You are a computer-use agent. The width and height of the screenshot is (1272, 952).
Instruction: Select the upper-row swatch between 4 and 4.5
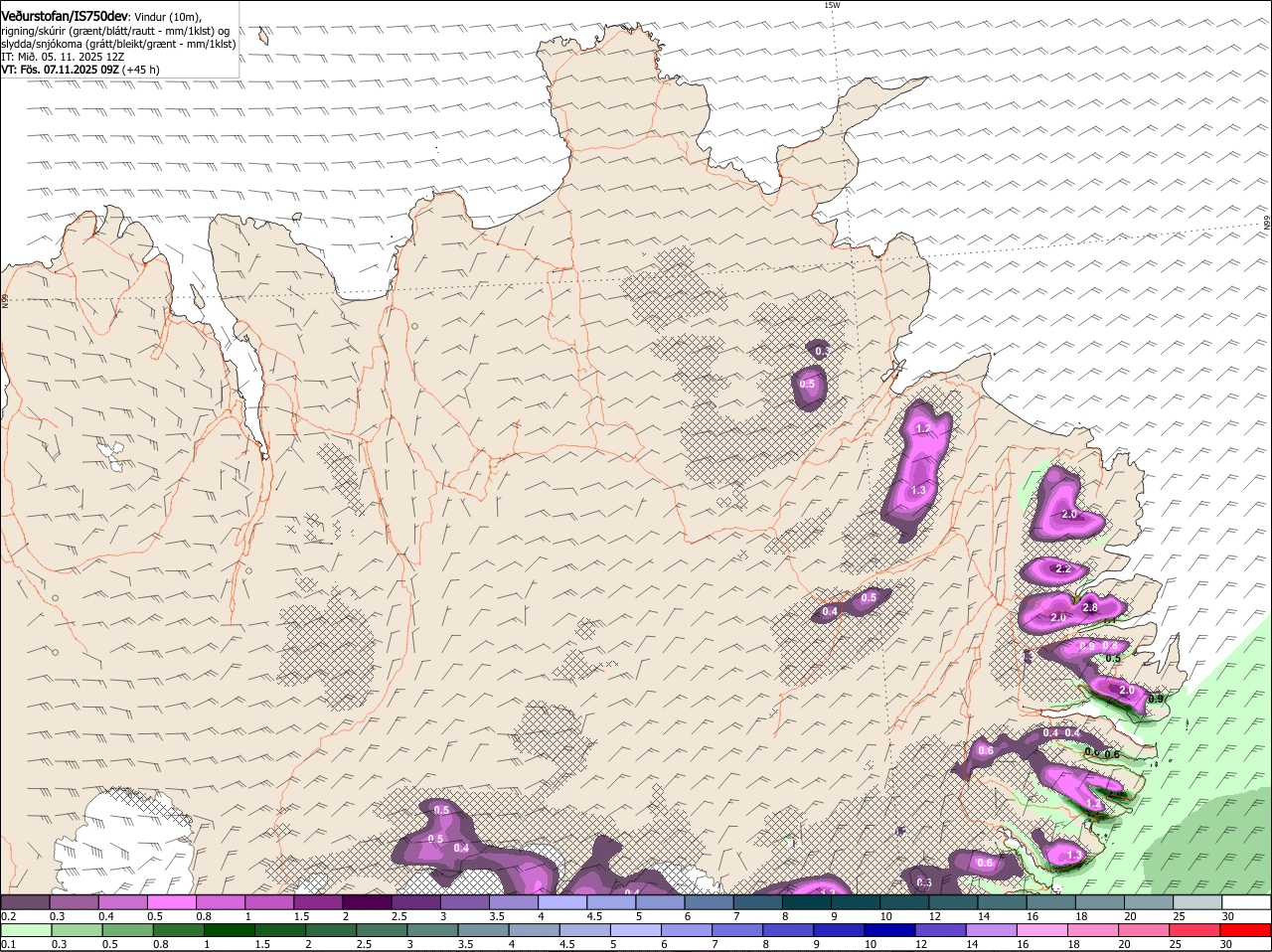562,902
